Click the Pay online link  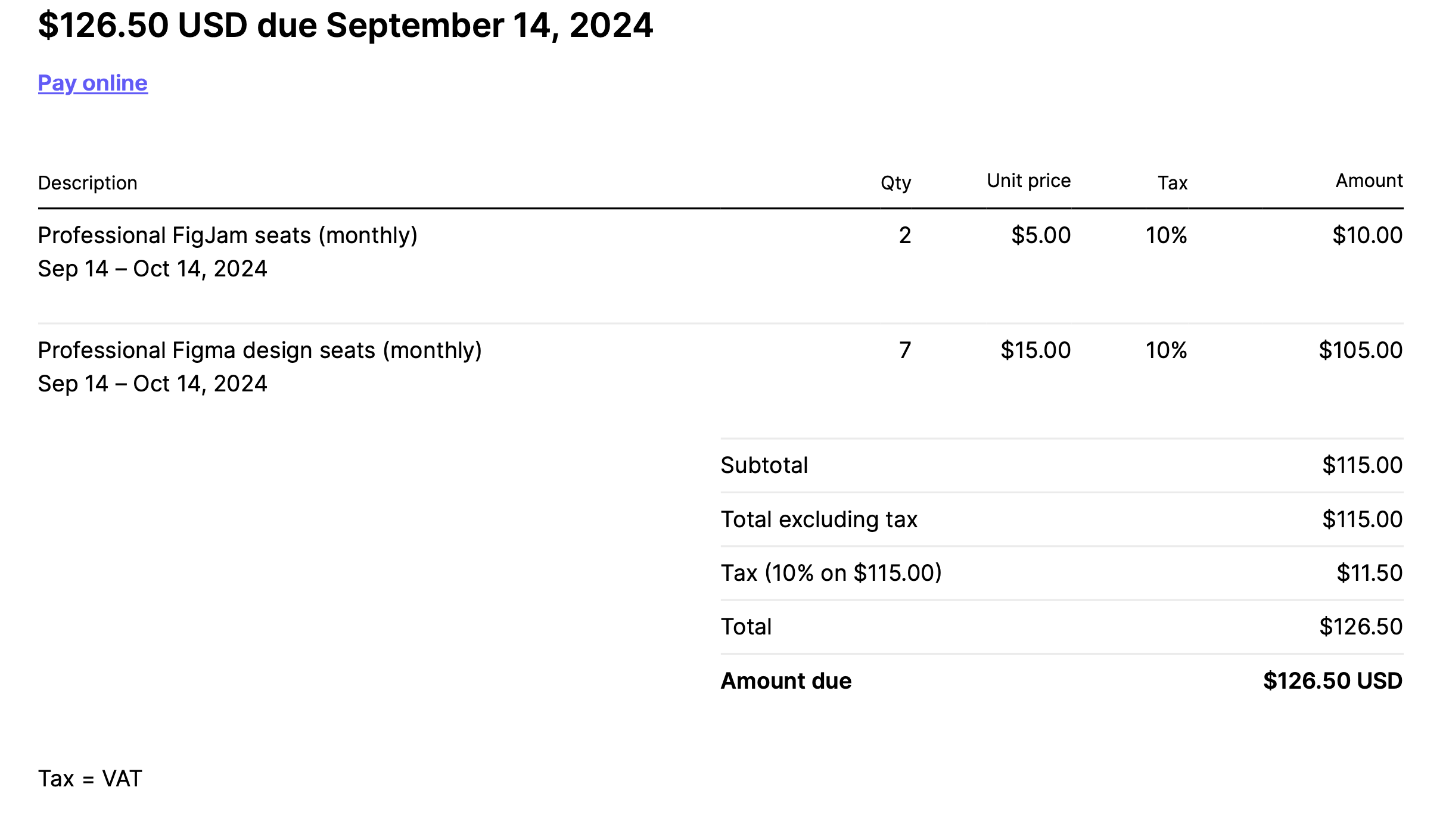click(x=92, y=83)
